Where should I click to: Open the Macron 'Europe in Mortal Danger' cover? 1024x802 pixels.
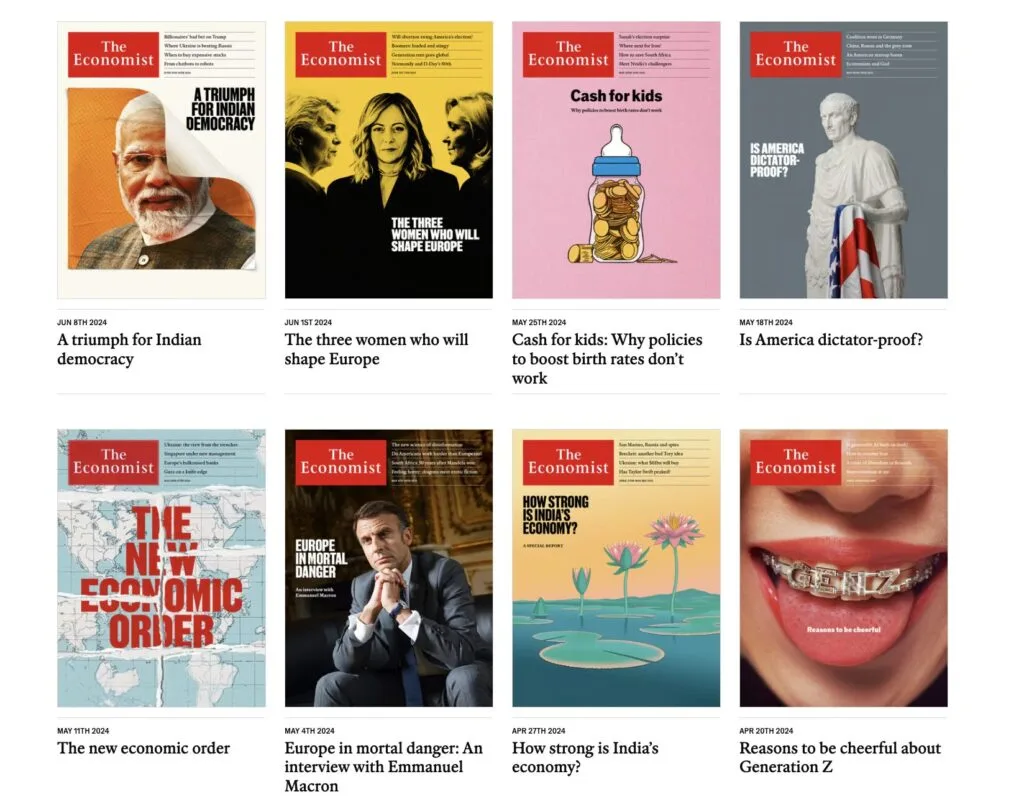[389, 568]
